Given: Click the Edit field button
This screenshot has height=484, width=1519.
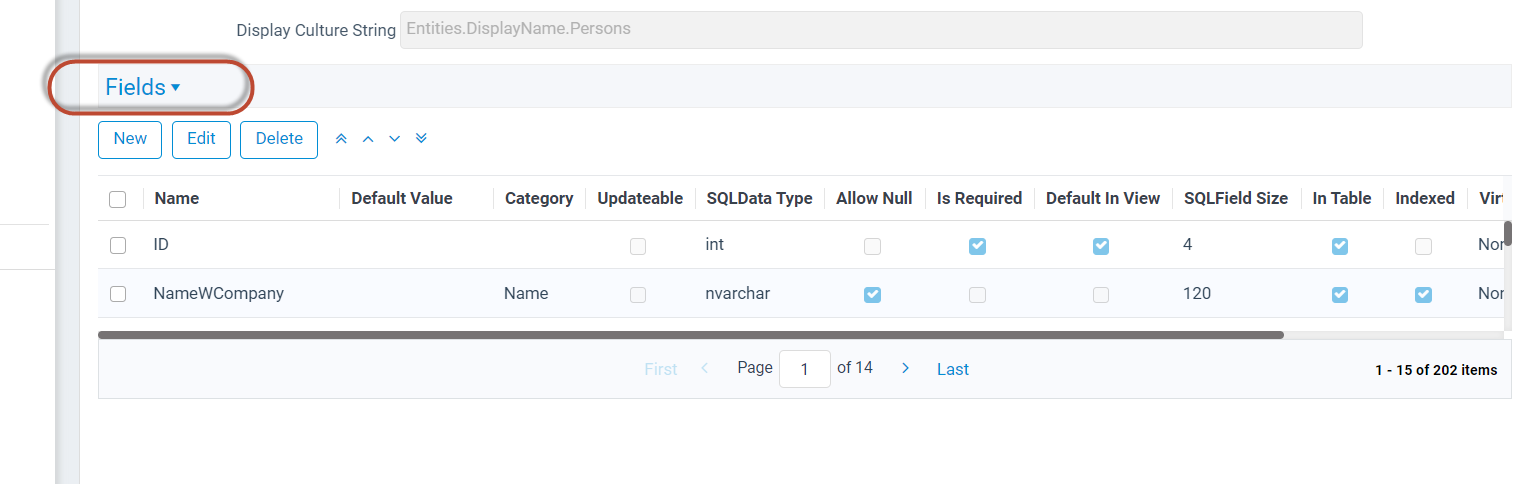Looking at the screenshot, I should tap(201, 139).
